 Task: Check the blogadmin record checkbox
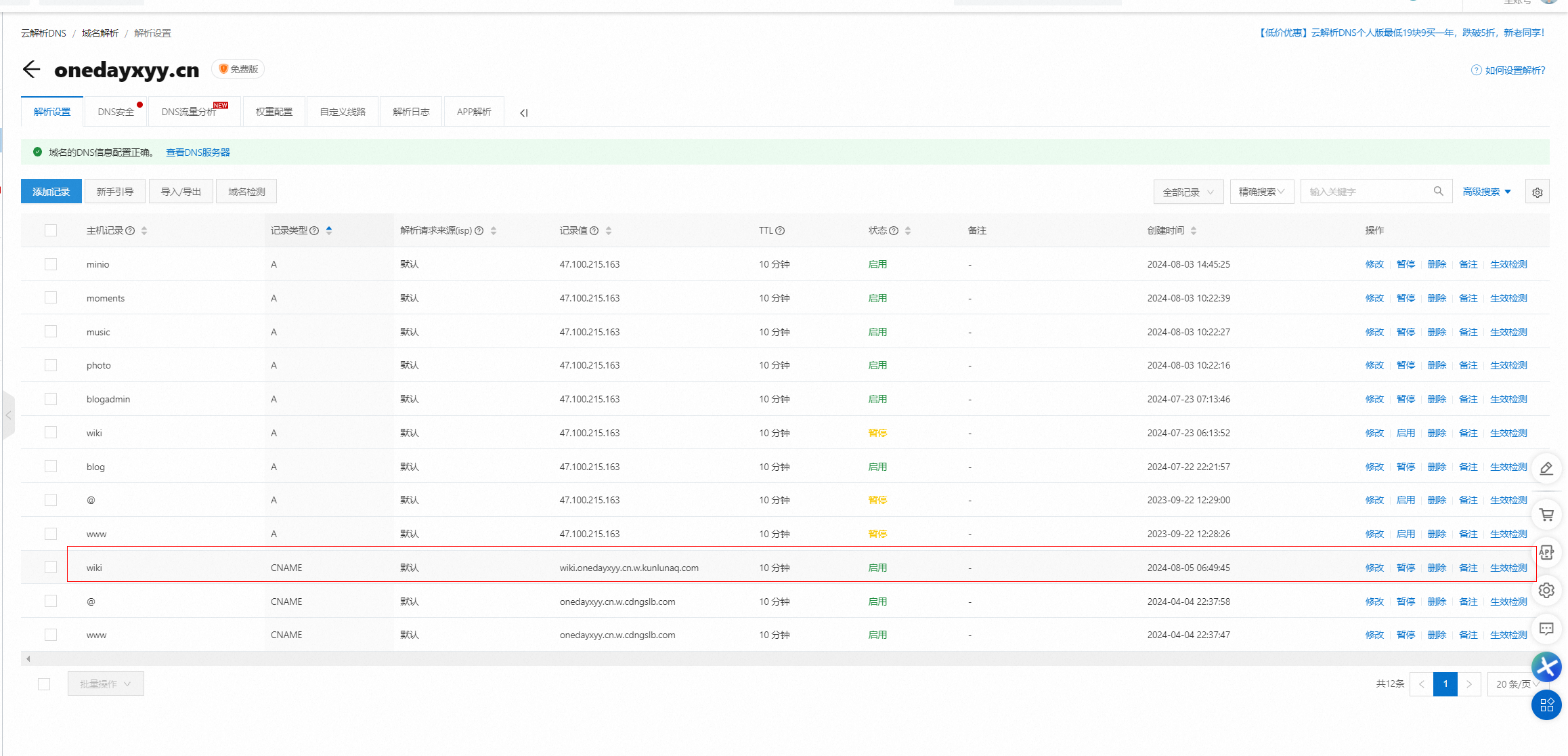(x=51, y=399)
